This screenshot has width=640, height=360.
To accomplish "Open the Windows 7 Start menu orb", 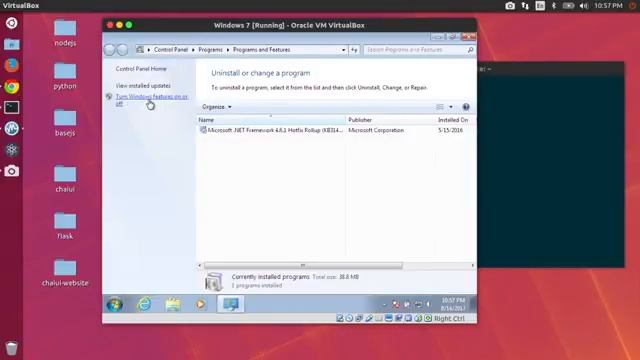I will [115, 304].
